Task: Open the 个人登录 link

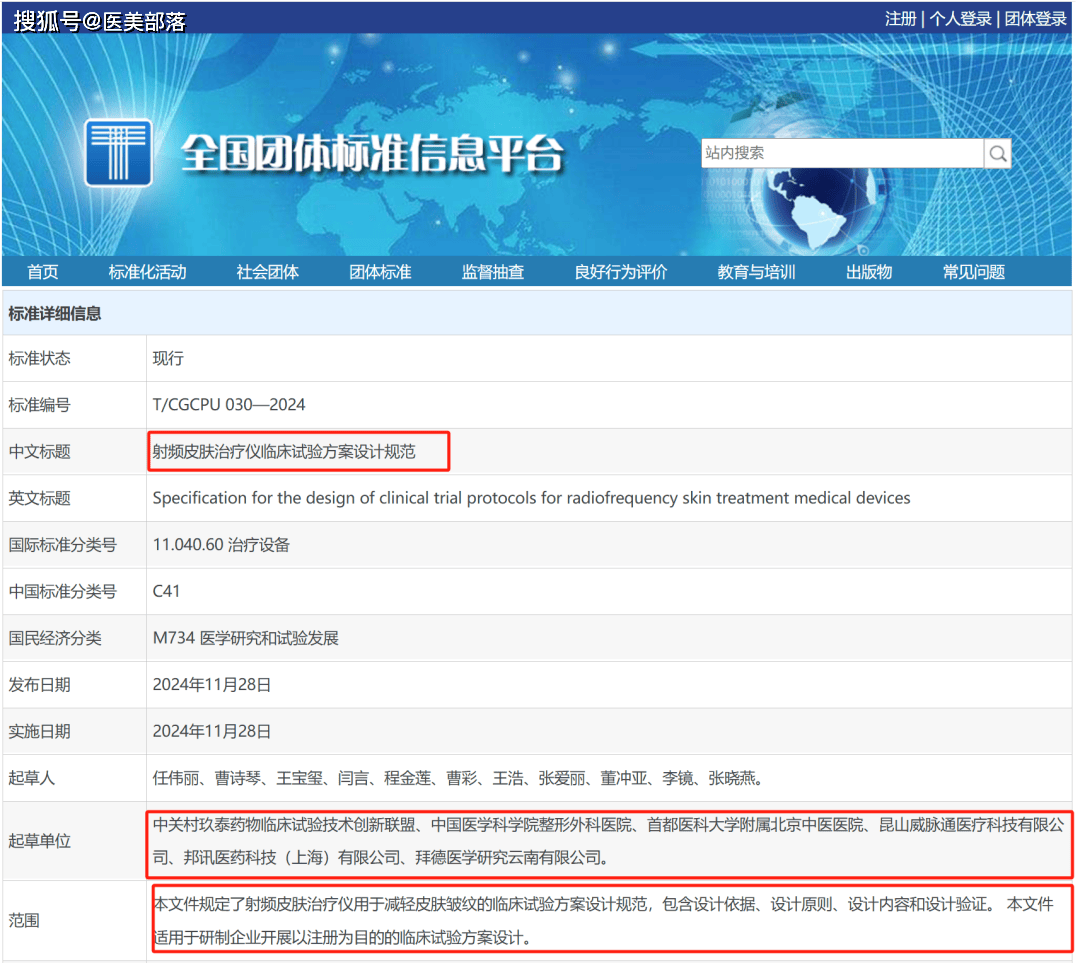Action: (x=960, y=19)
